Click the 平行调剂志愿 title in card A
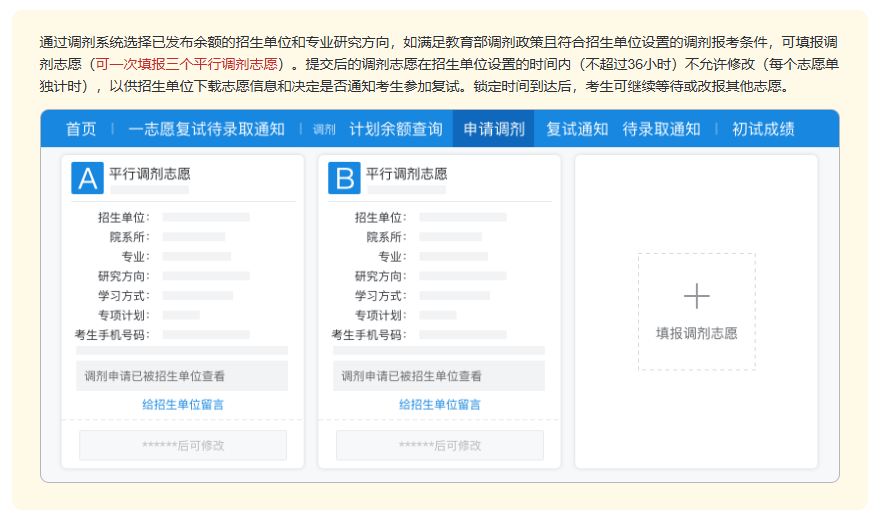 [x=149, y=173]
